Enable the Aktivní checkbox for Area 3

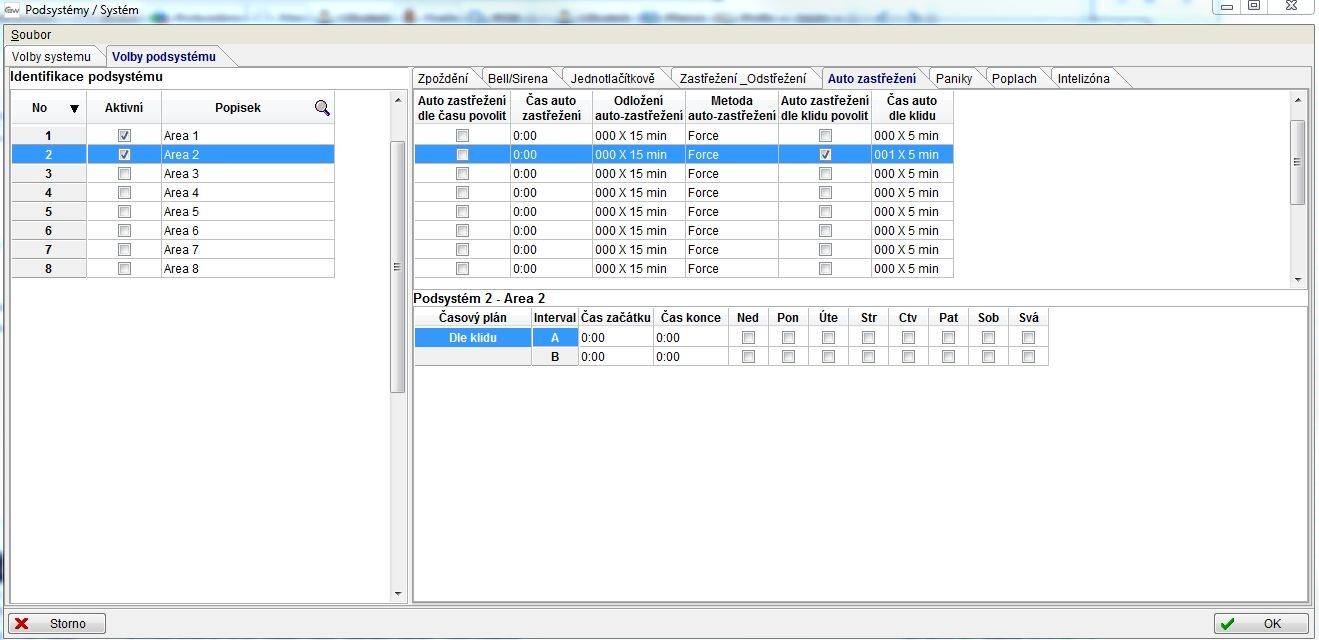[124, 174]
